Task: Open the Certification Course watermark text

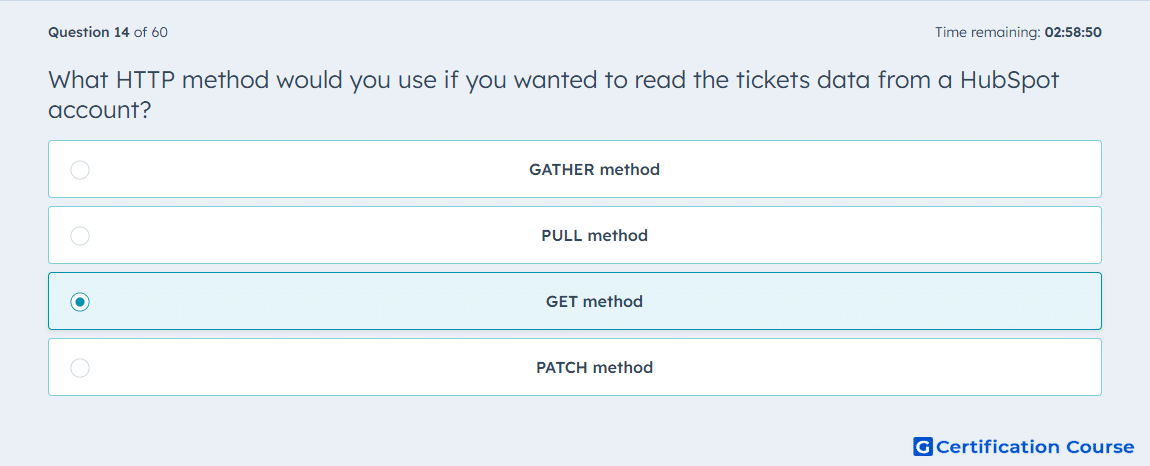Action: pos(1035,447)
